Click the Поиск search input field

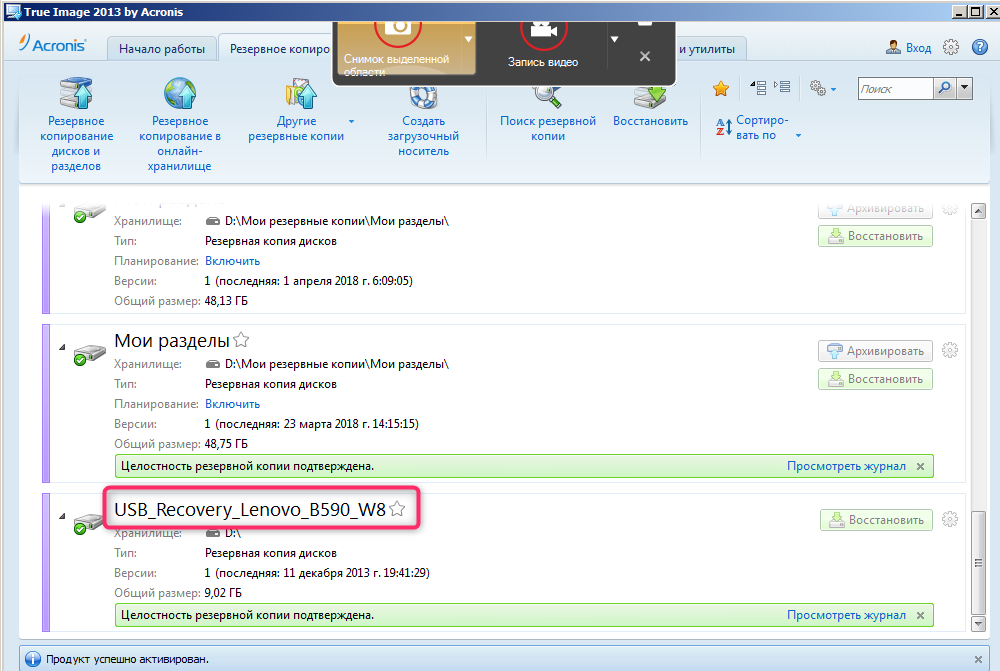[894, 89]
